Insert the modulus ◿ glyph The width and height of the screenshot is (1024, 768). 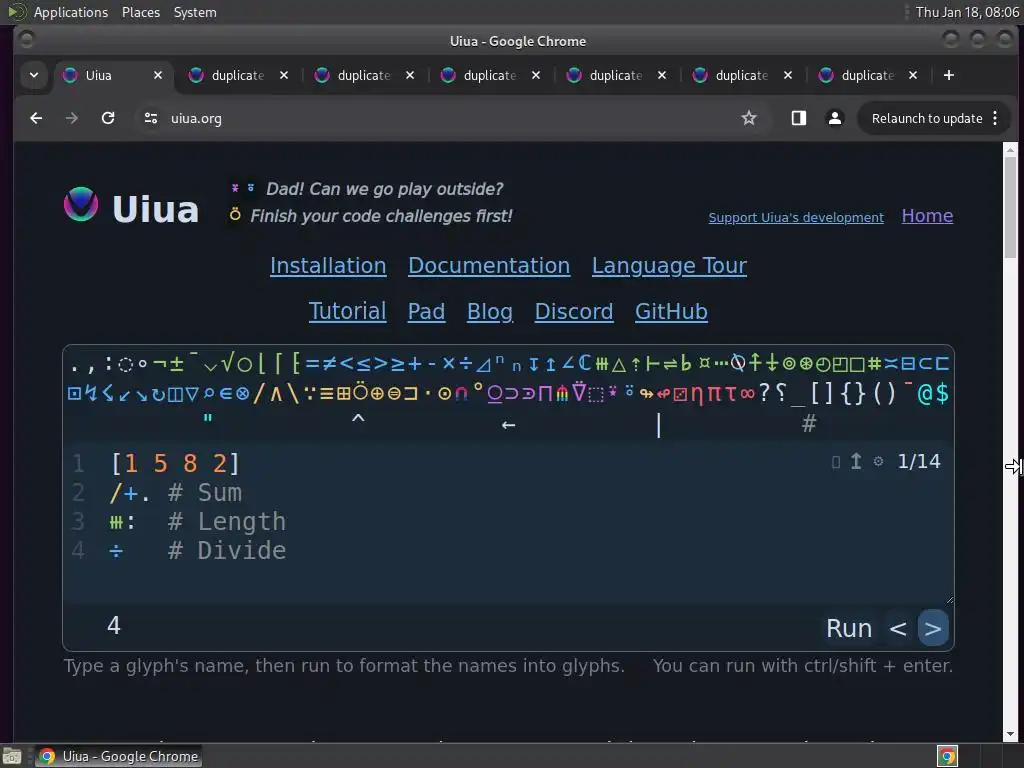(483, 365)
